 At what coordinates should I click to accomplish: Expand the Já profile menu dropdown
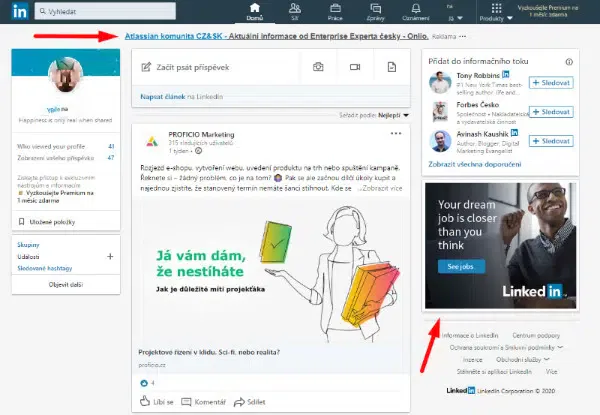(454, 12)
